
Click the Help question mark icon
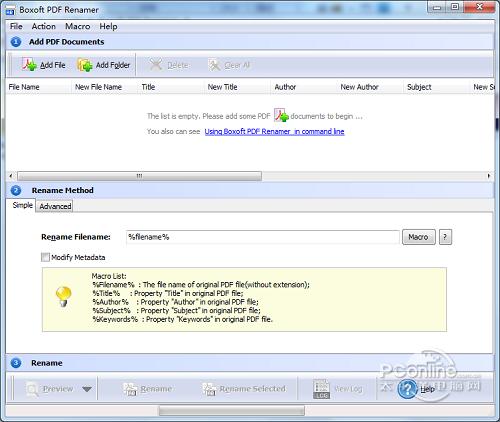(407, 389)
